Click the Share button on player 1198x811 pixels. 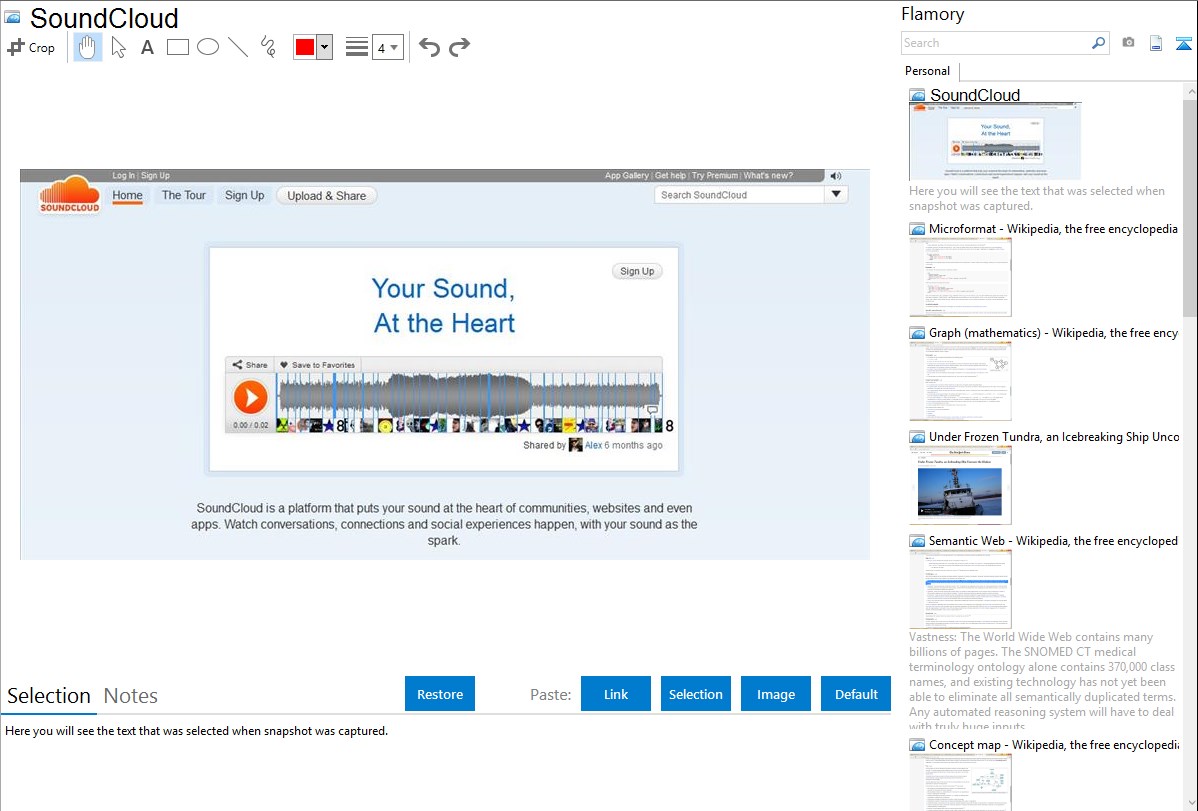click(x=250, y=365)
